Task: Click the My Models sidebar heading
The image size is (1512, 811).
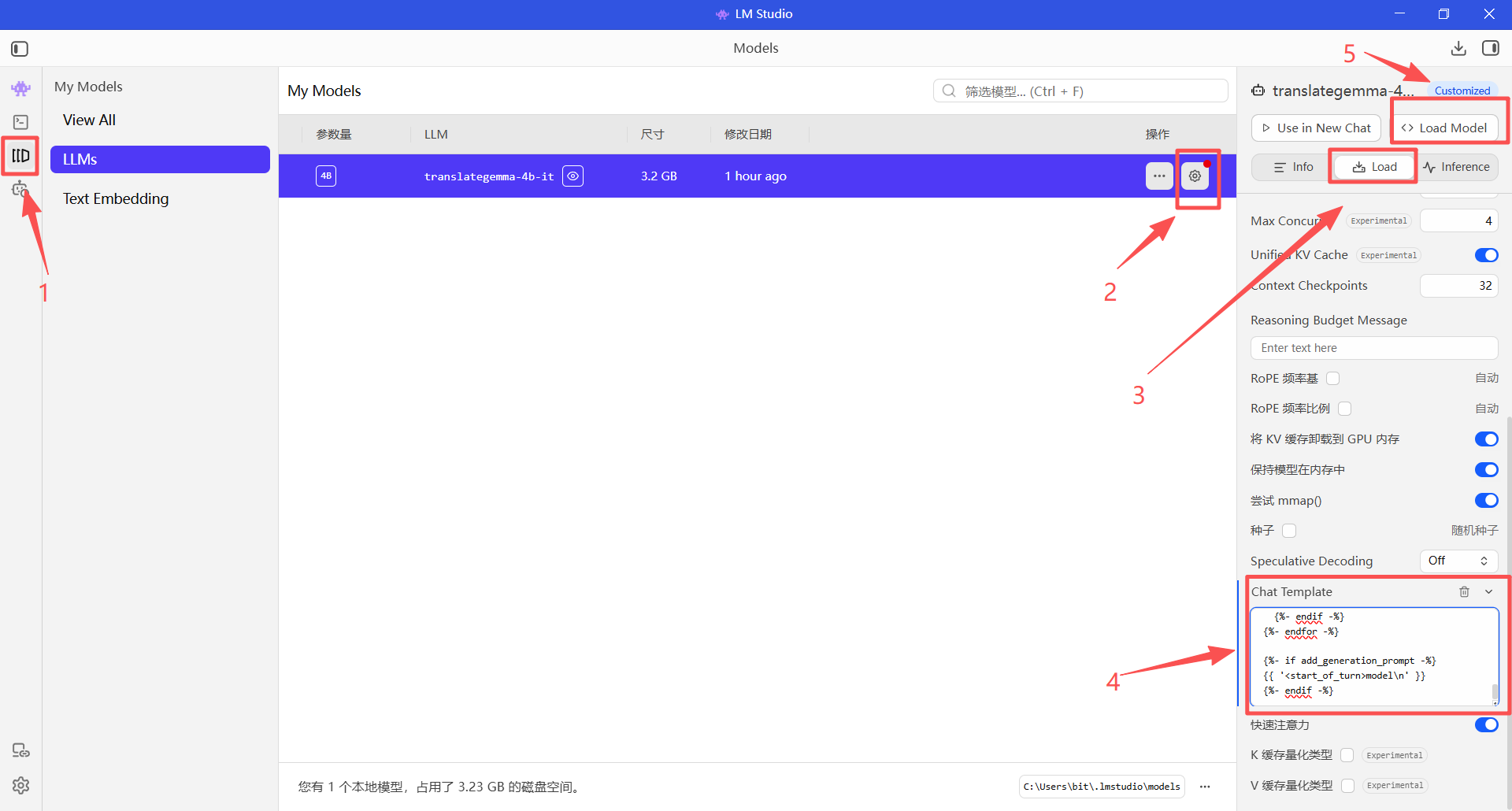Action: click(88, 87)
